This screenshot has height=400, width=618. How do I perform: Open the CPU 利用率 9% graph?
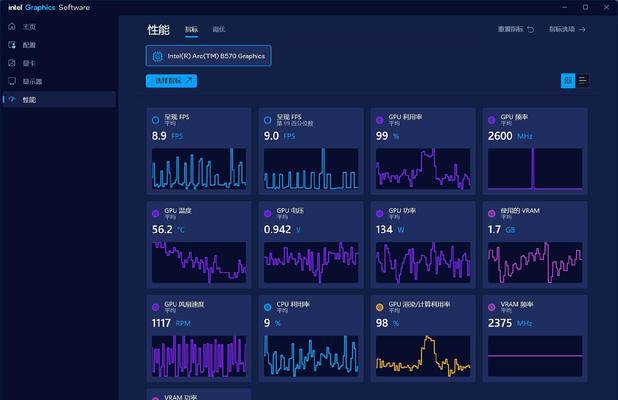(311, 356)
